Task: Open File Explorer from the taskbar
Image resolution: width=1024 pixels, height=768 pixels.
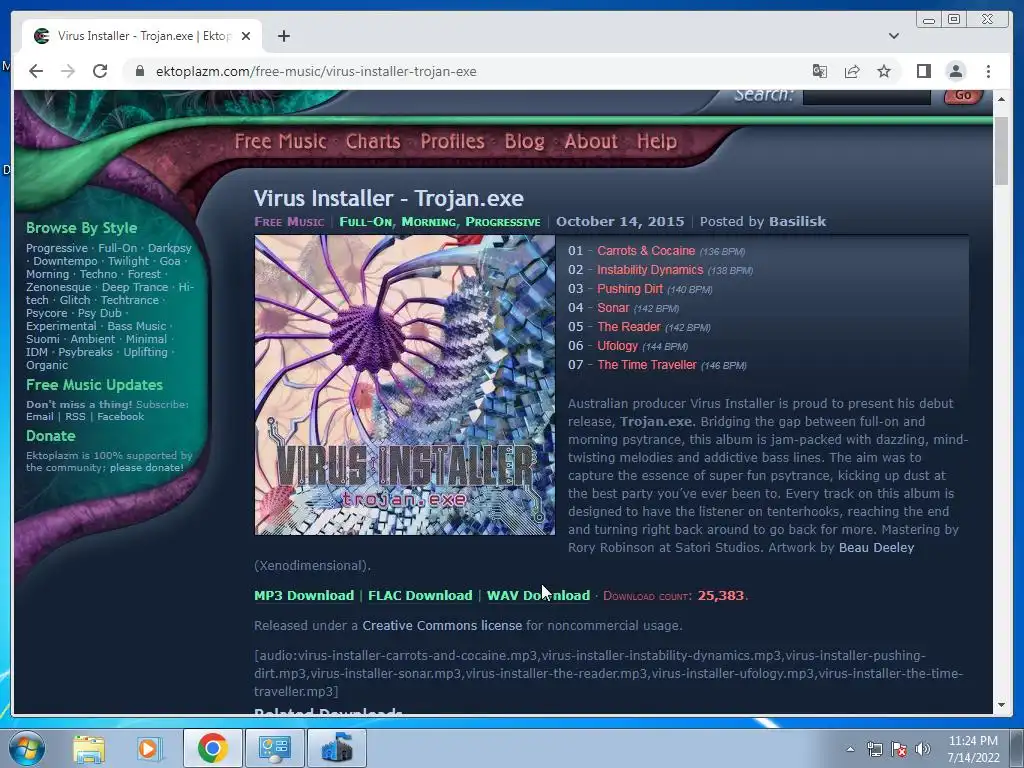Action: 89,748
